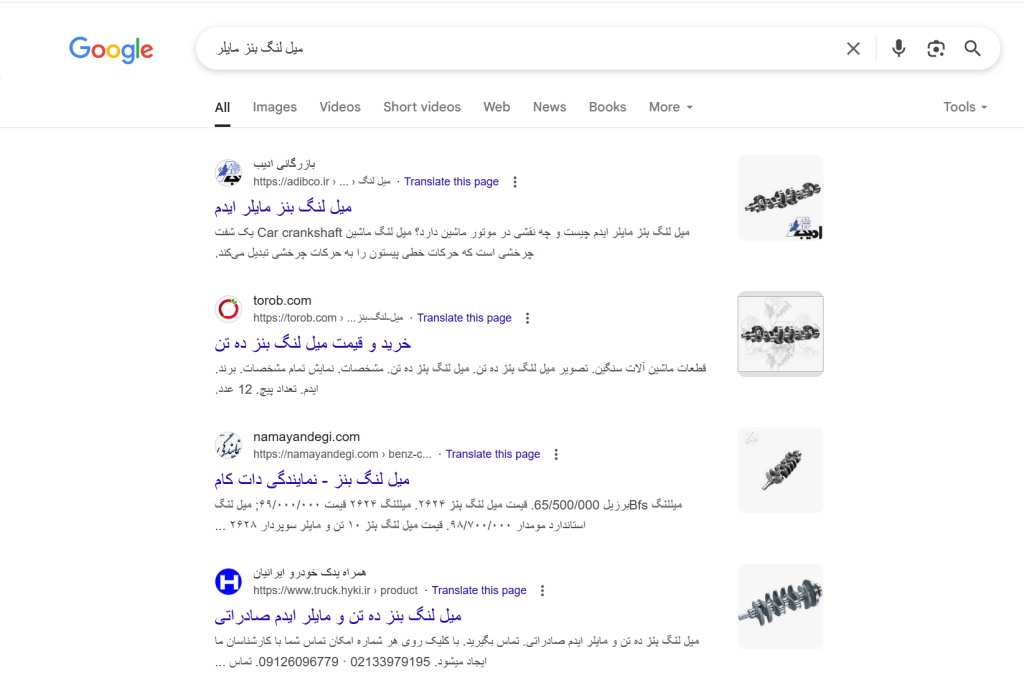Image resolution: width=1024 pixels, height=693 pixels.
Task: Click site name 'namayandegi.com'
Action: pyautogui.click(x=306, y=436)
